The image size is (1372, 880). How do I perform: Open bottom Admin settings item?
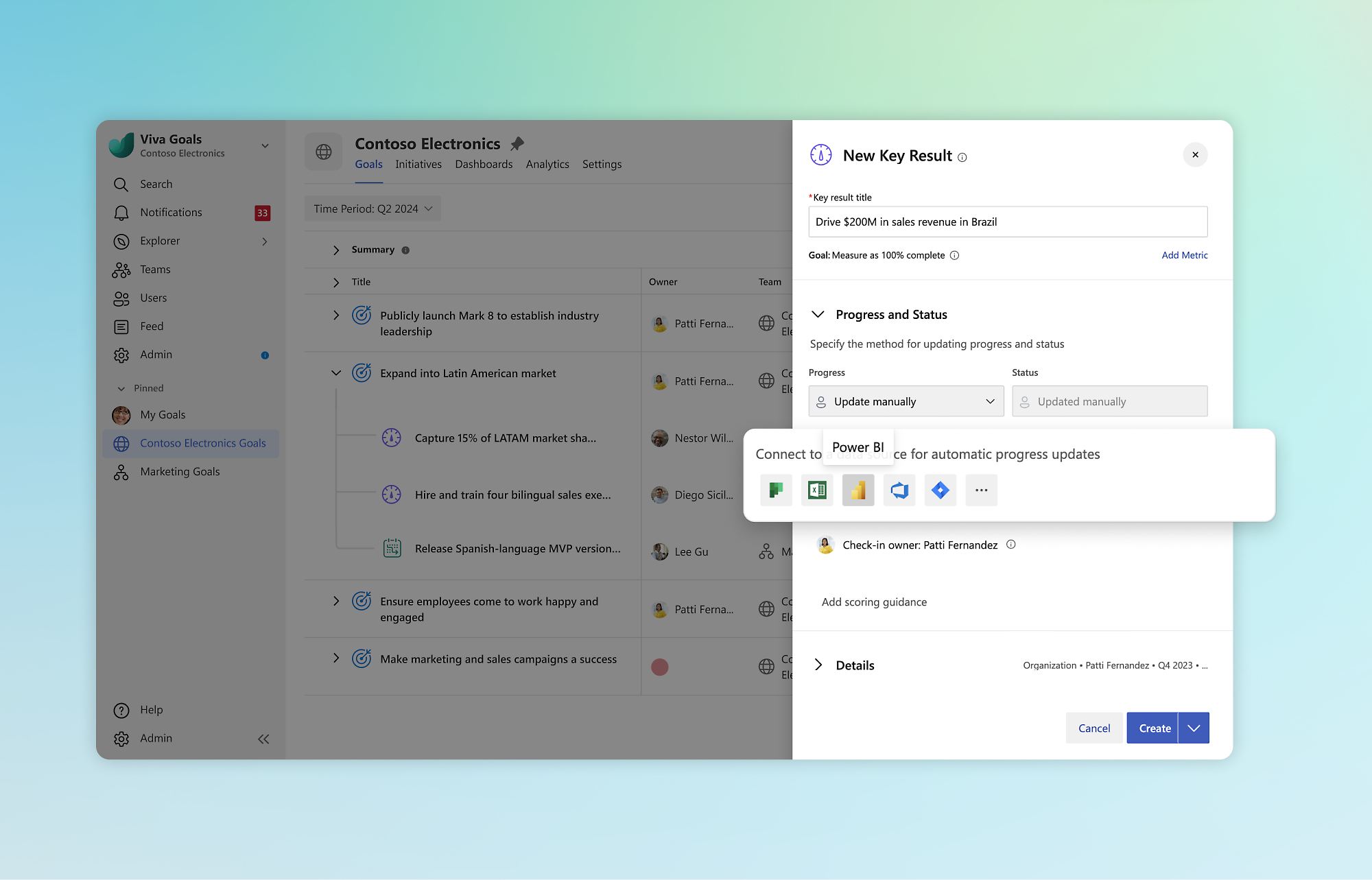pyautogui.click(x=156, y=738)
